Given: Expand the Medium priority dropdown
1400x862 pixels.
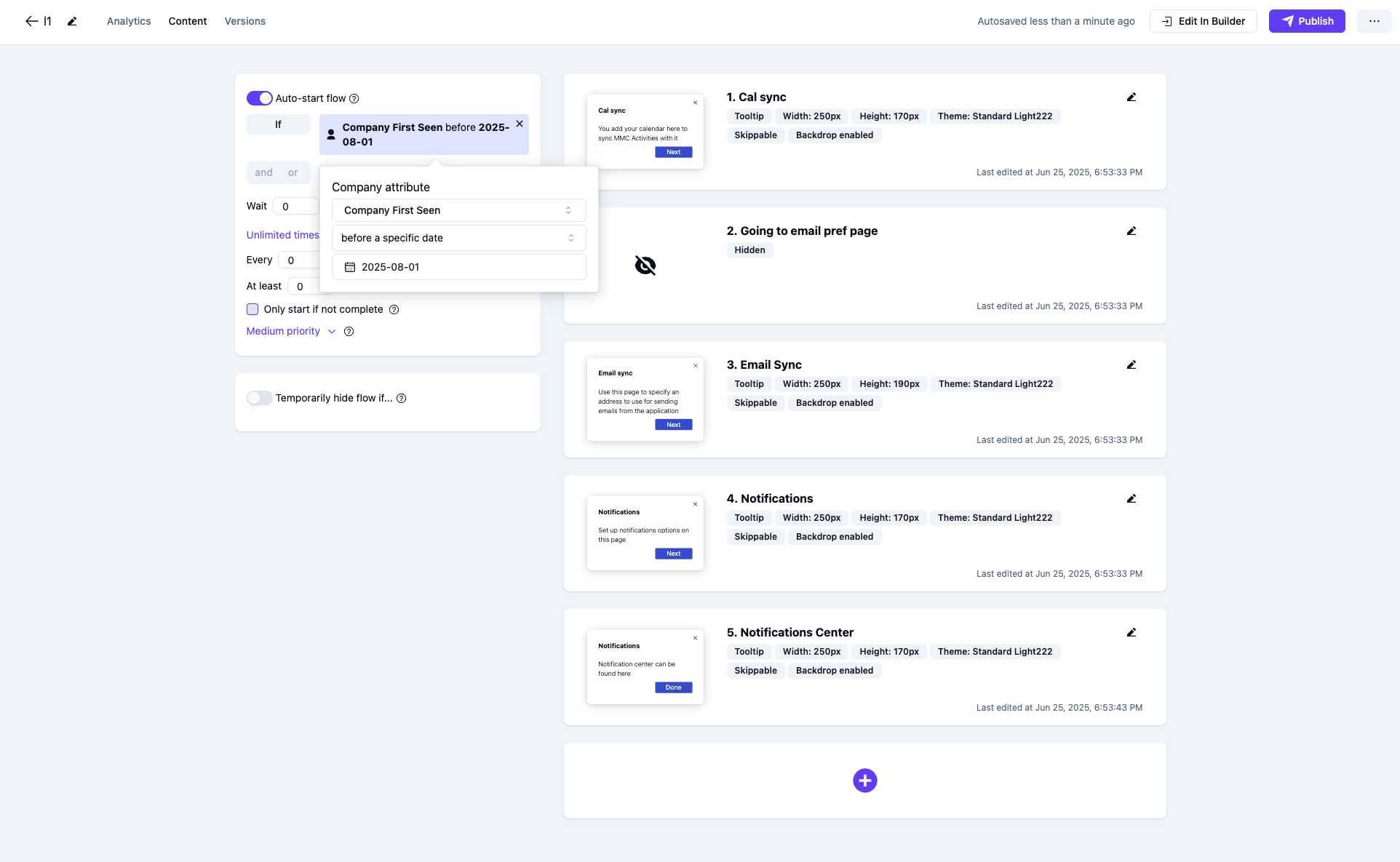Looking at the screenshot, I should (x=291, y=331).
